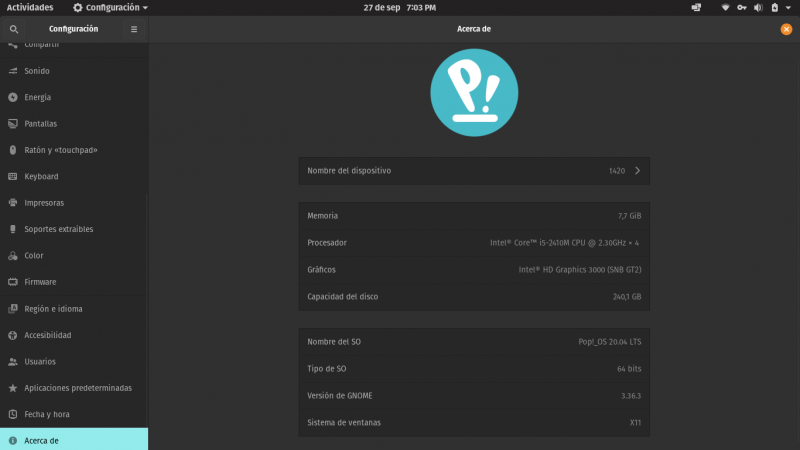
Task: Open Impresoras printer settings
Action: click(44, 203)
